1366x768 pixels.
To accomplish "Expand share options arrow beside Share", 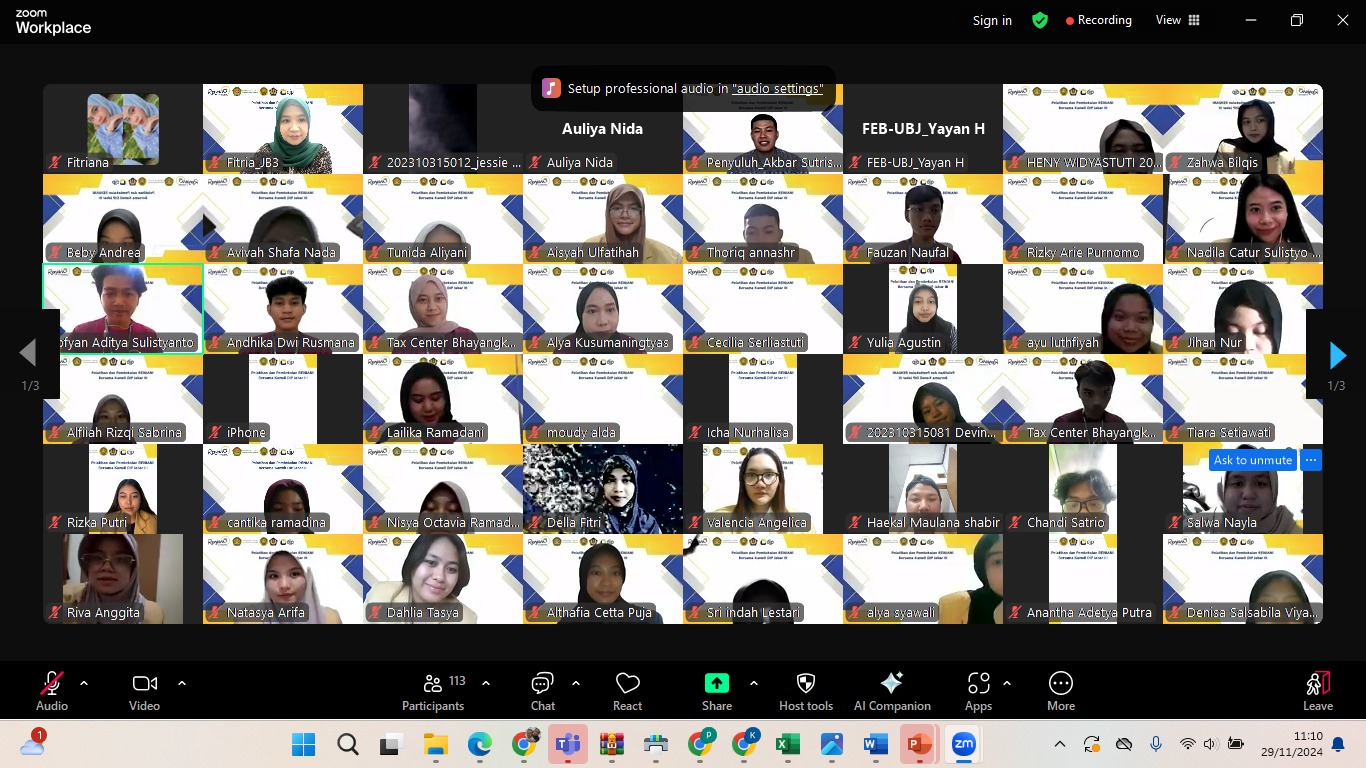I will point(754,683).
